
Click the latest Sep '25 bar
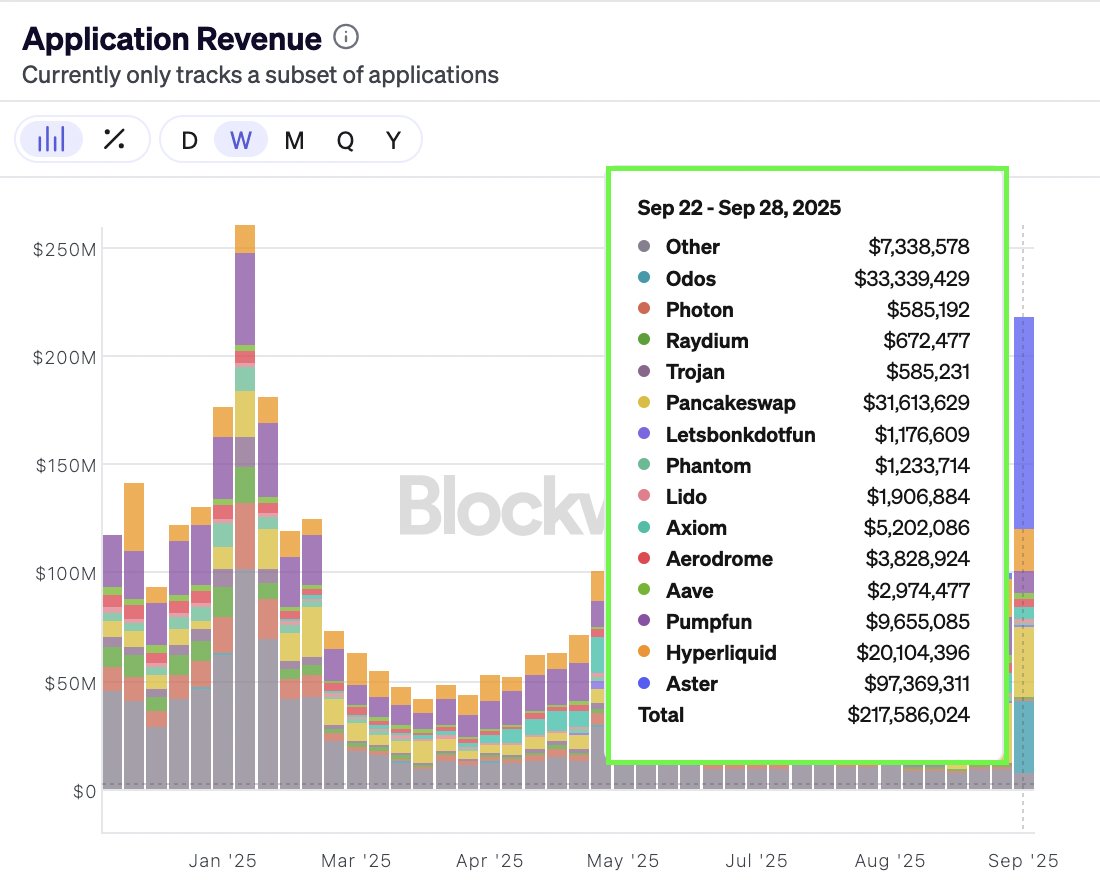coord(1024,553)
